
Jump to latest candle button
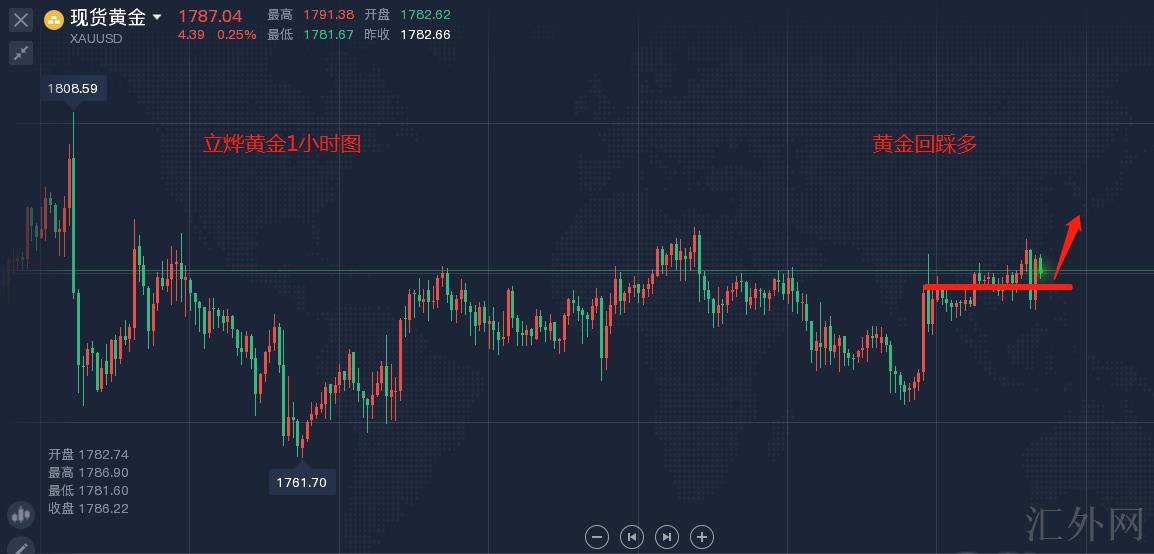coord(667,537)
